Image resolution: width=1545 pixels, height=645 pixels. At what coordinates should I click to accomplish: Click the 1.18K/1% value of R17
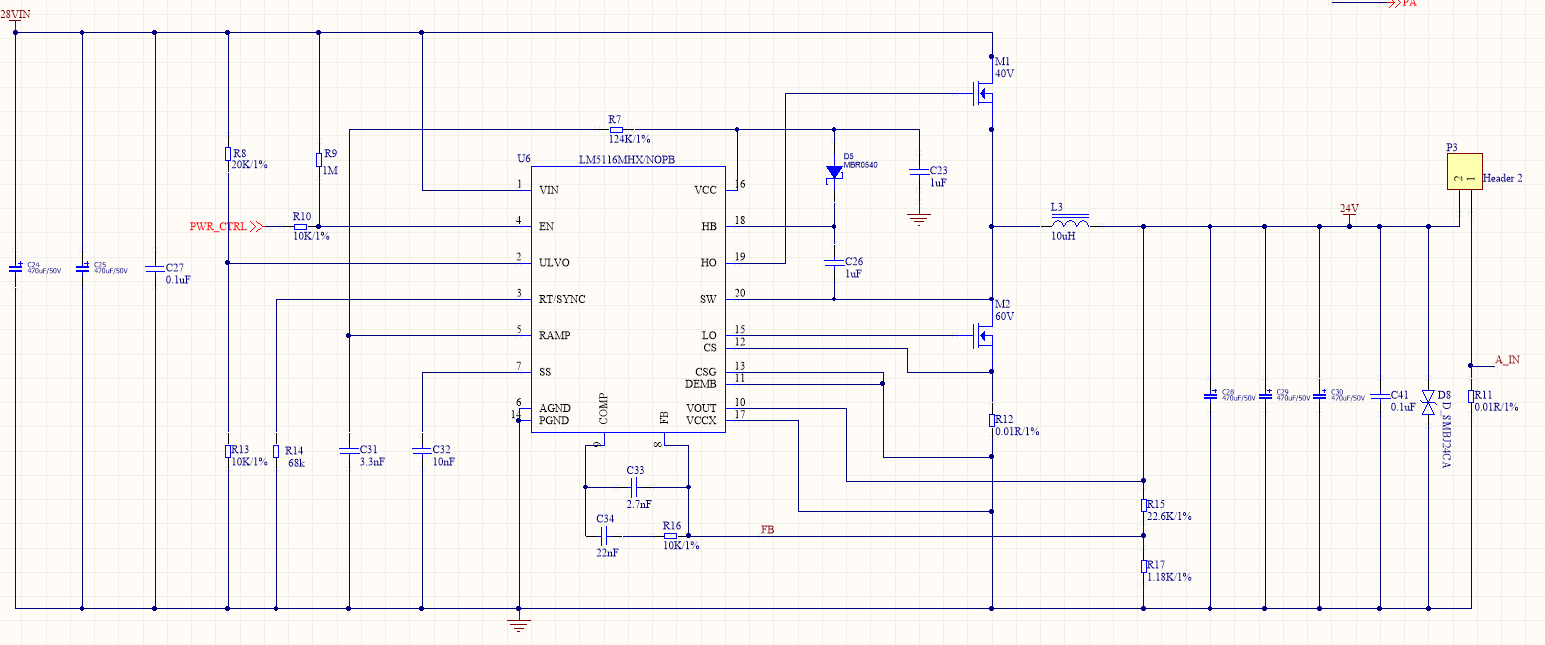coord(1170,578)
